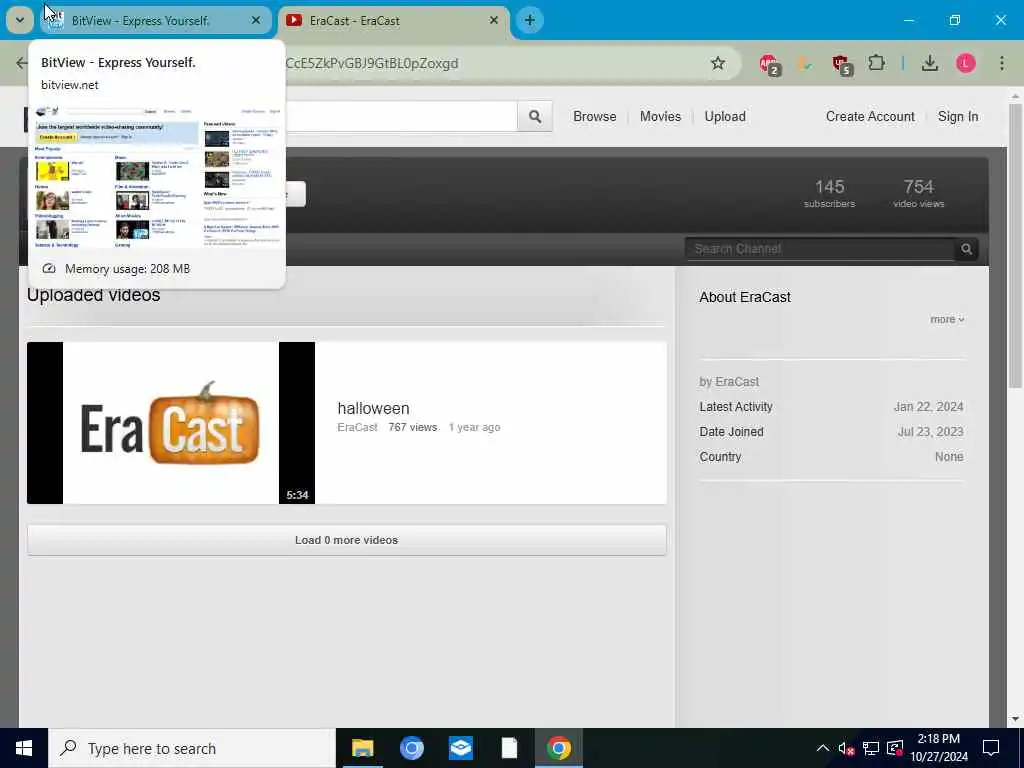Open a new browser tab
Screen dimensions: 1024x768
coord(530,20)
